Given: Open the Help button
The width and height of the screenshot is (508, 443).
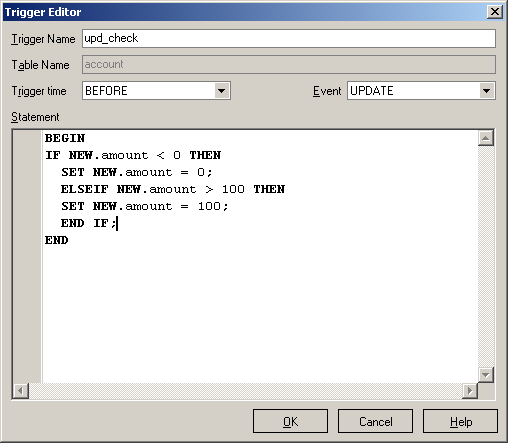Looking at the screenshot, I should (460, 421).
